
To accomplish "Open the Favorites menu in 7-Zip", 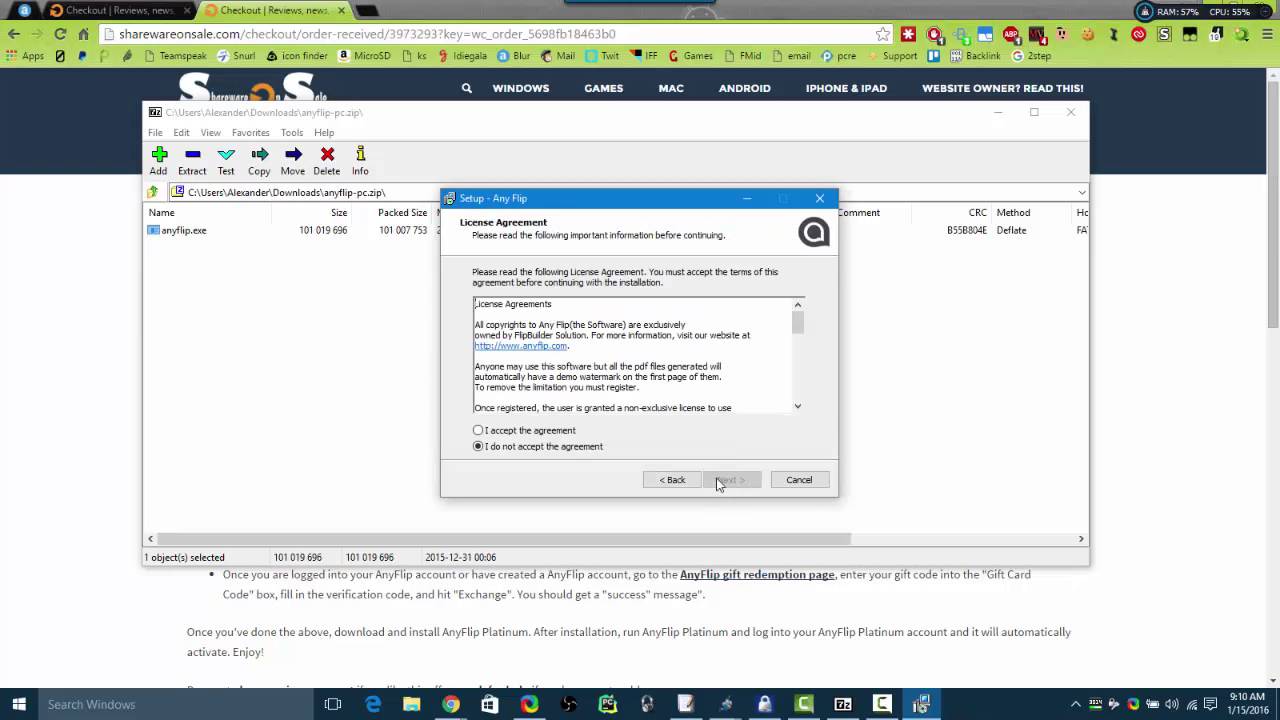I will (x=250, y=133).
